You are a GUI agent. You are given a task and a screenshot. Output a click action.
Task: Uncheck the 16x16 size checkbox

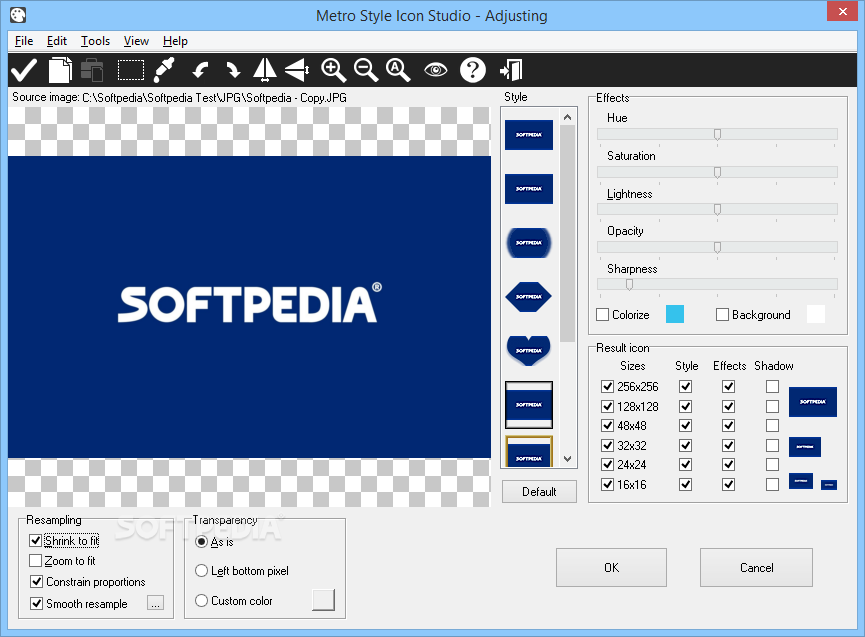tap(607, 485)
